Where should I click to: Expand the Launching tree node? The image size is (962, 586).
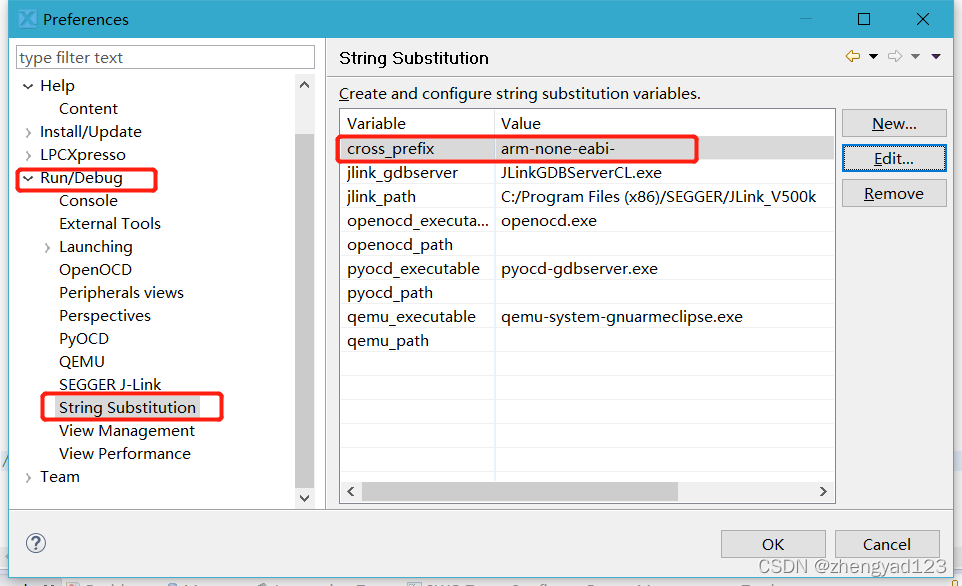pyautogui.click(x=47, y=247)
